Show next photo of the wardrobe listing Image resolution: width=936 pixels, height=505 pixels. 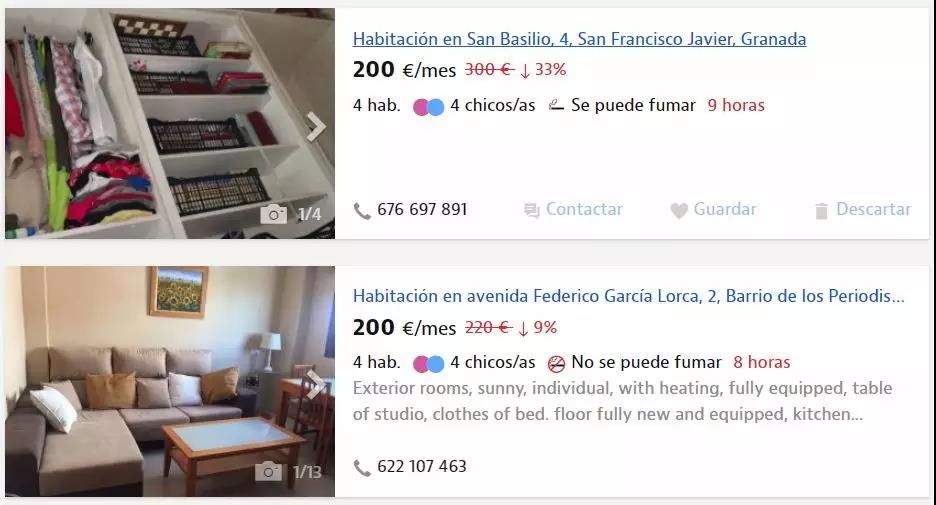coord(316,126)
